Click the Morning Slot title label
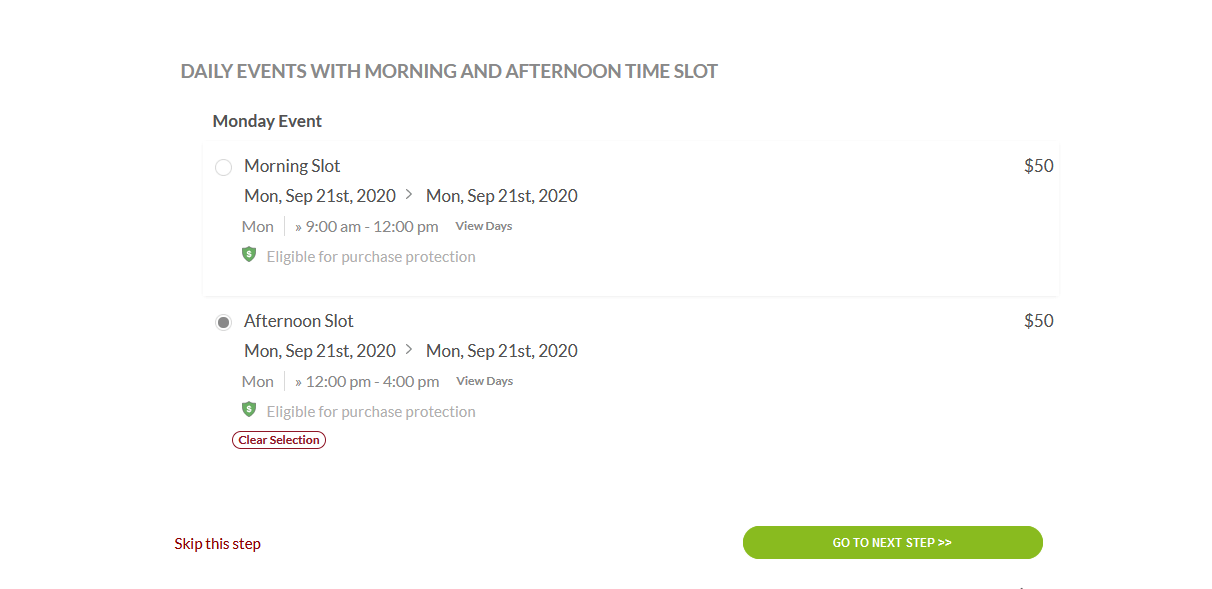This screenshot has height=589, width=1212. [x=292, y=166]
